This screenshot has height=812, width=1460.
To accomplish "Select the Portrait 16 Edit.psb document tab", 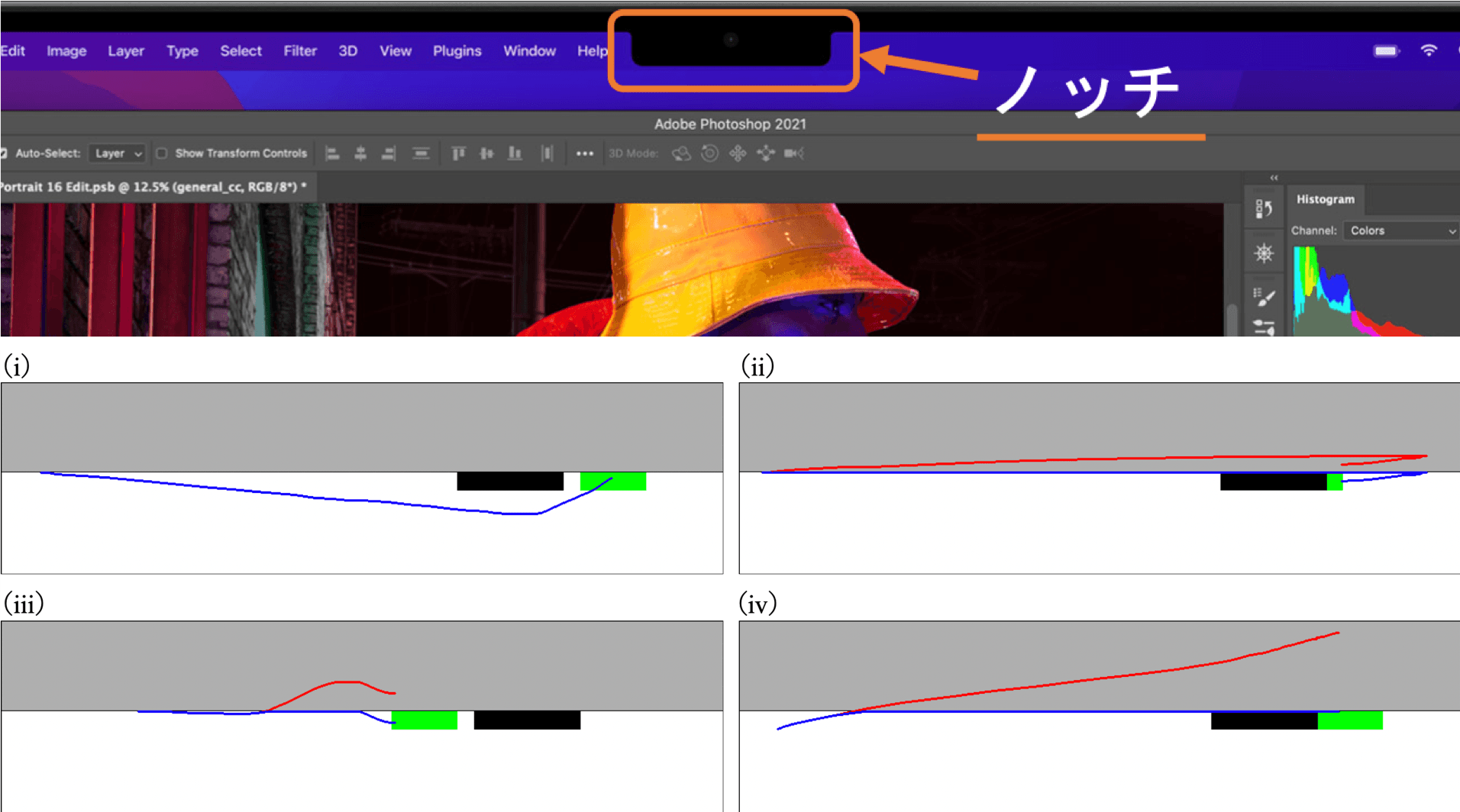I will (151, 187).
